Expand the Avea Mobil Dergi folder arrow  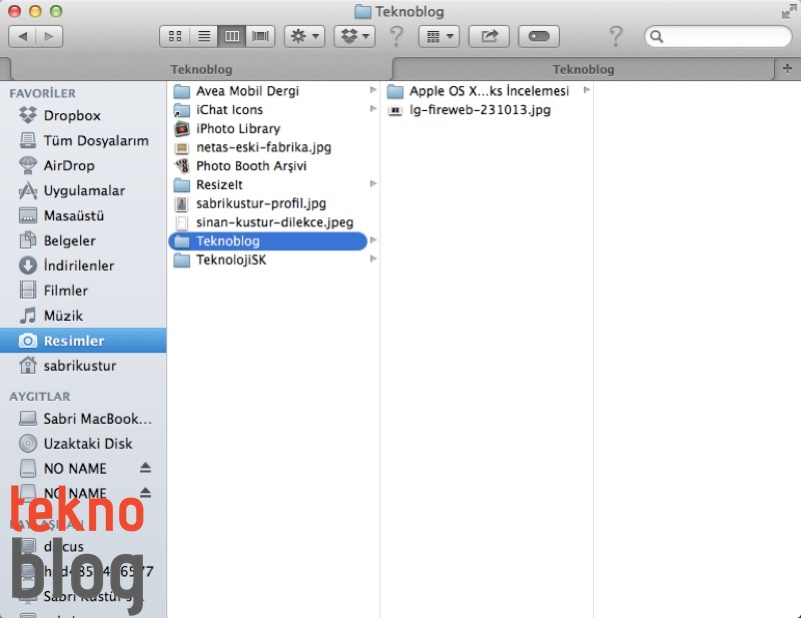point(373,90)
